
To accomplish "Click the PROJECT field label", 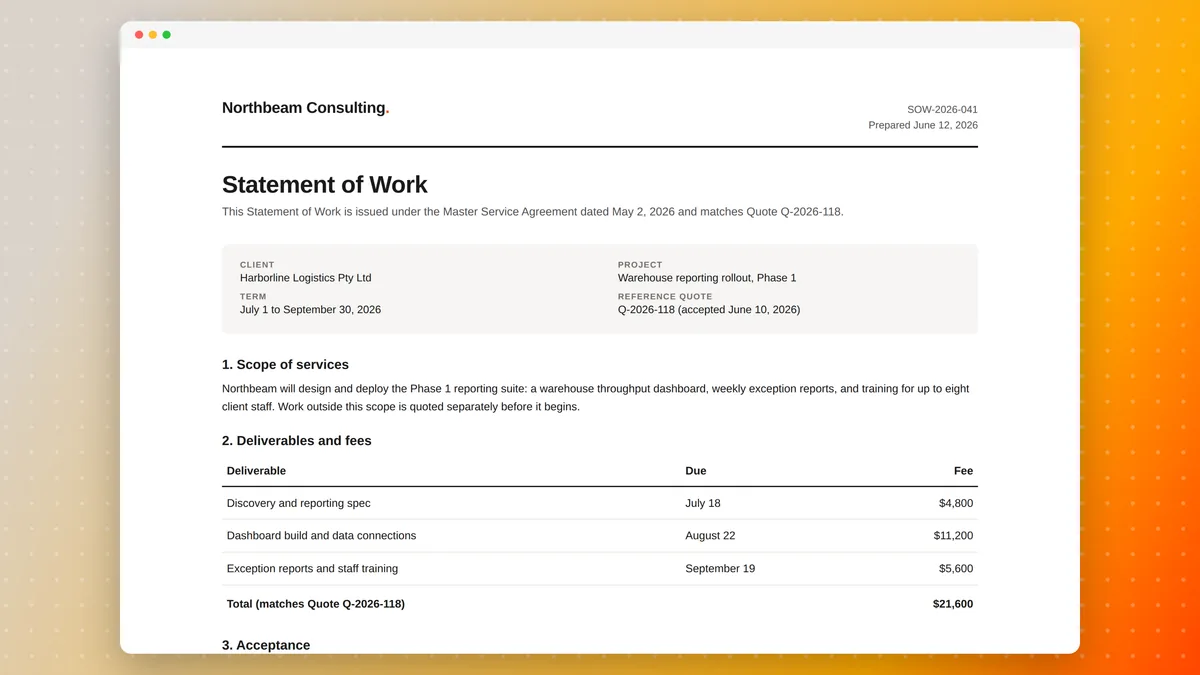I will coord(640,265).
